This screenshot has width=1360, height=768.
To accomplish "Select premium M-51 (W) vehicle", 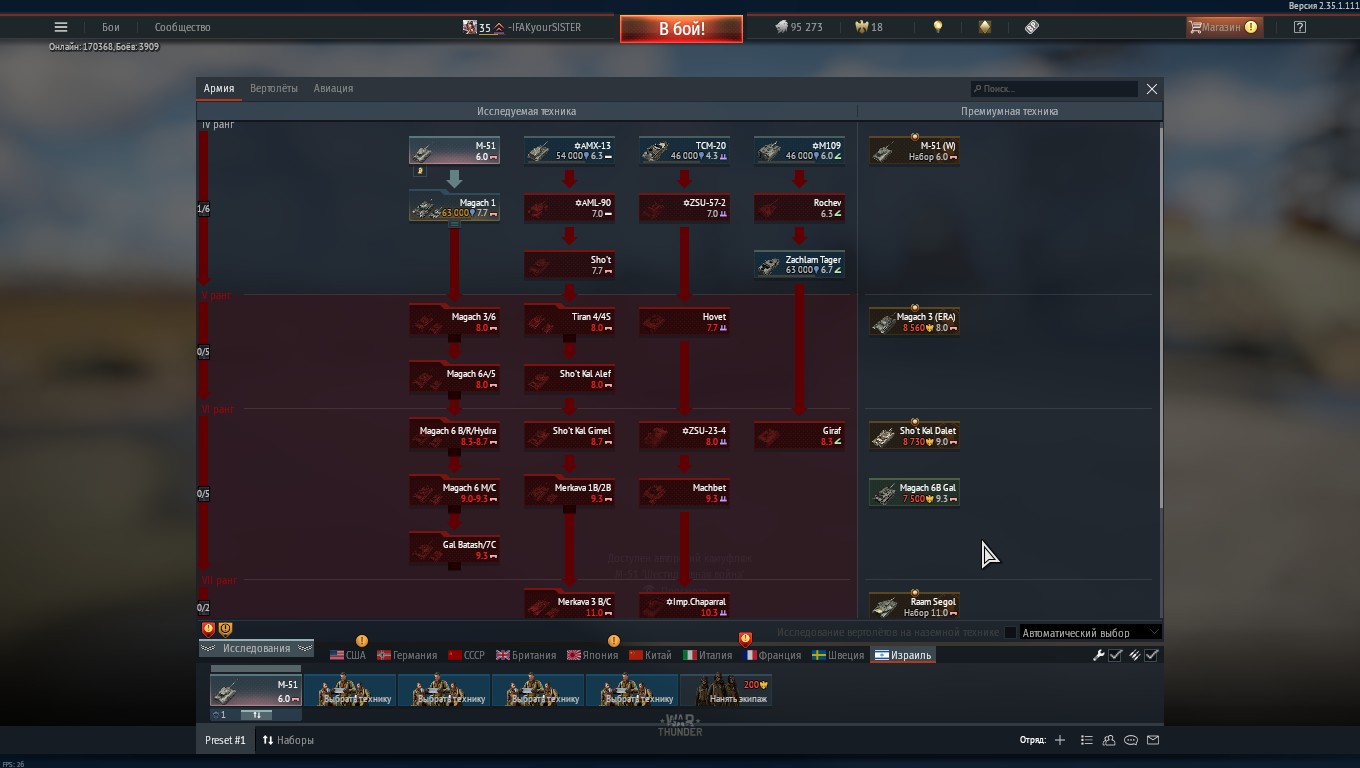I will coord(914,151).
